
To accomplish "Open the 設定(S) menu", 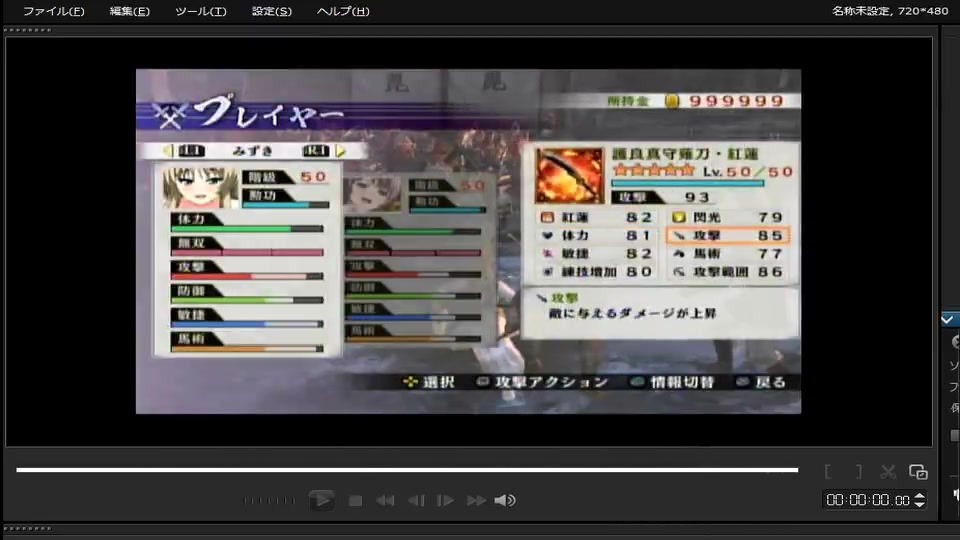I will coord(272,11).
